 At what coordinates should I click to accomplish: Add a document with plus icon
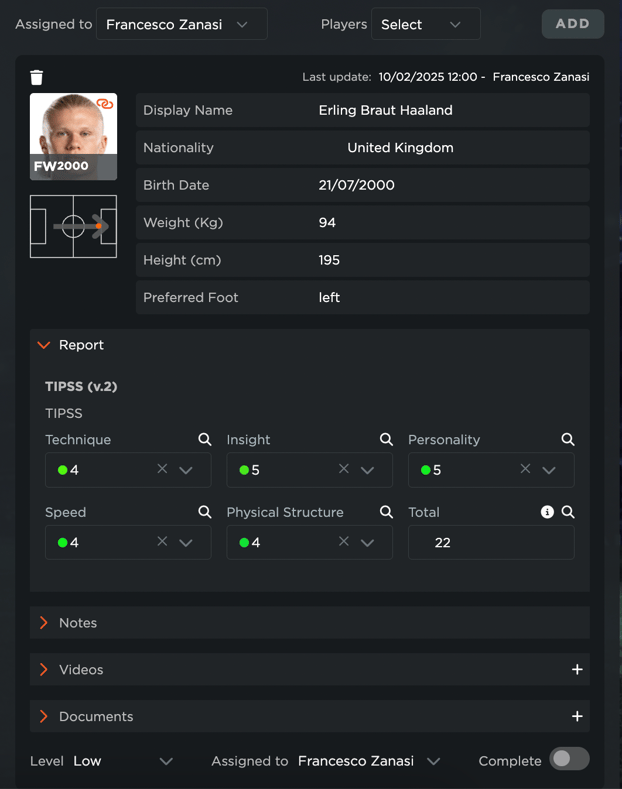pyautogui.click(x=577, y=717)
